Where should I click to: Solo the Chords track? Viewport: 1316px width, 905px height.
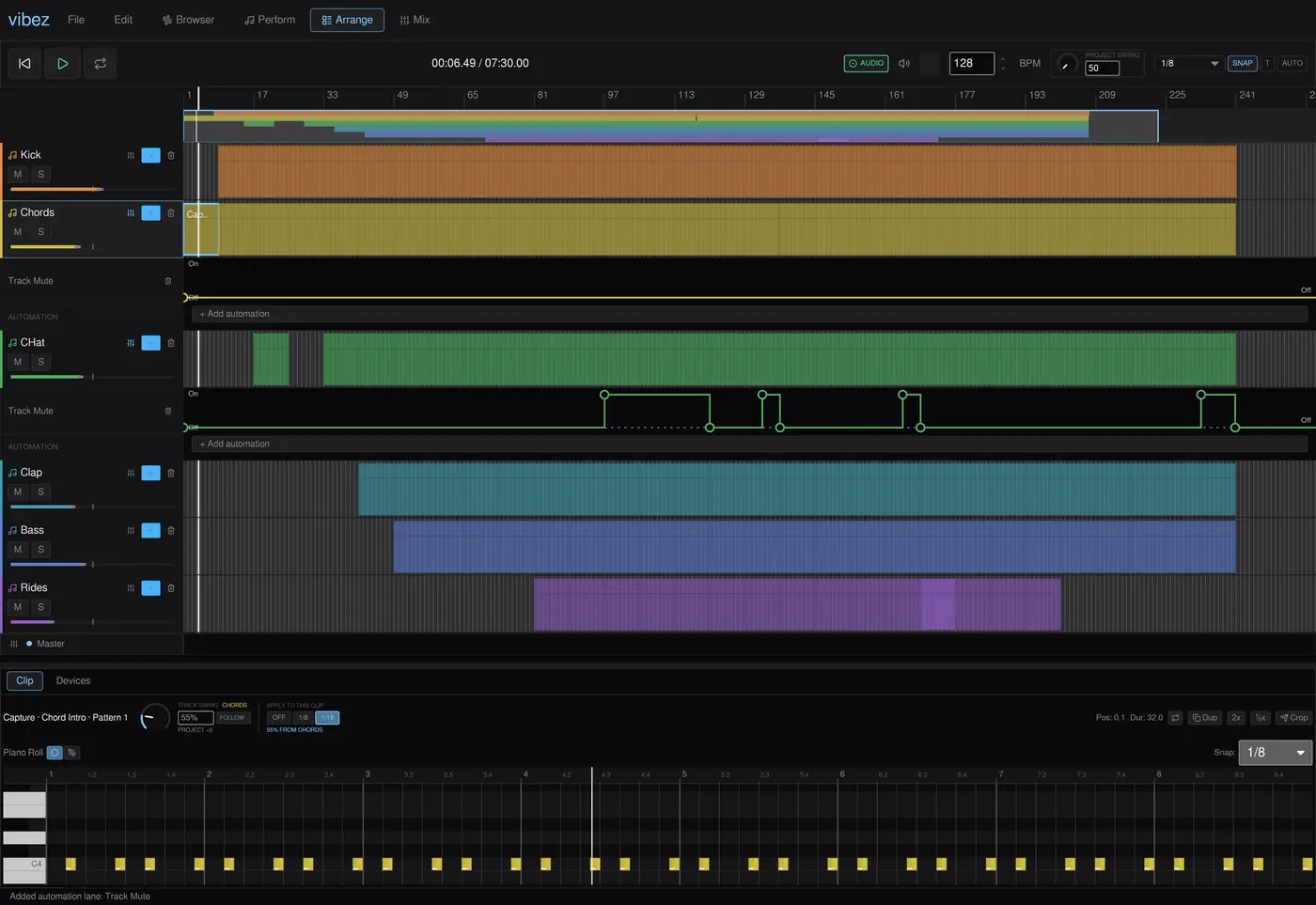tap(40, 232)
